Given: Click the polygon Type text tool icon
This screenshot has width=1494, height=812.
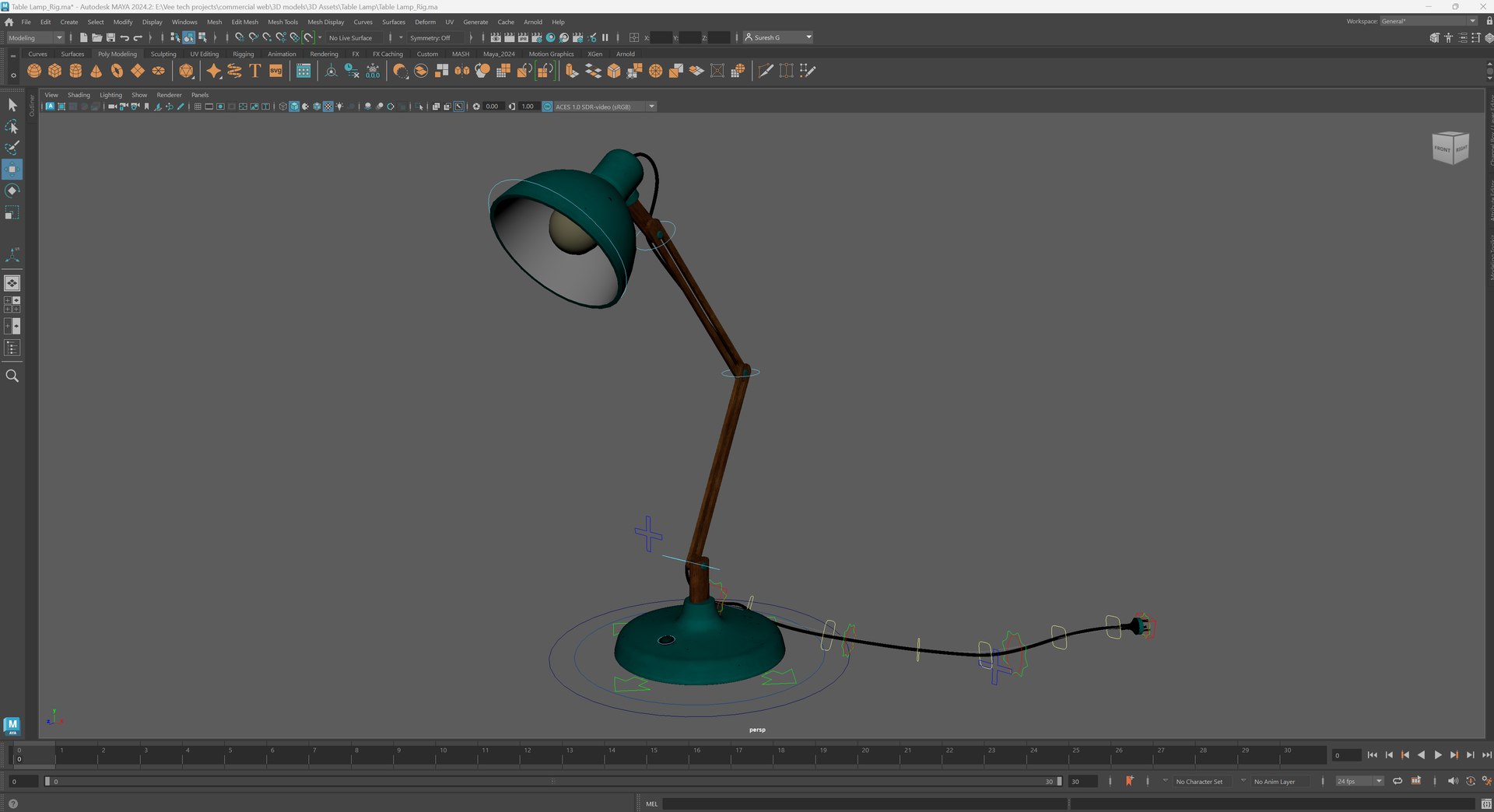Looking at the screenshot, I should coord(254,71).
